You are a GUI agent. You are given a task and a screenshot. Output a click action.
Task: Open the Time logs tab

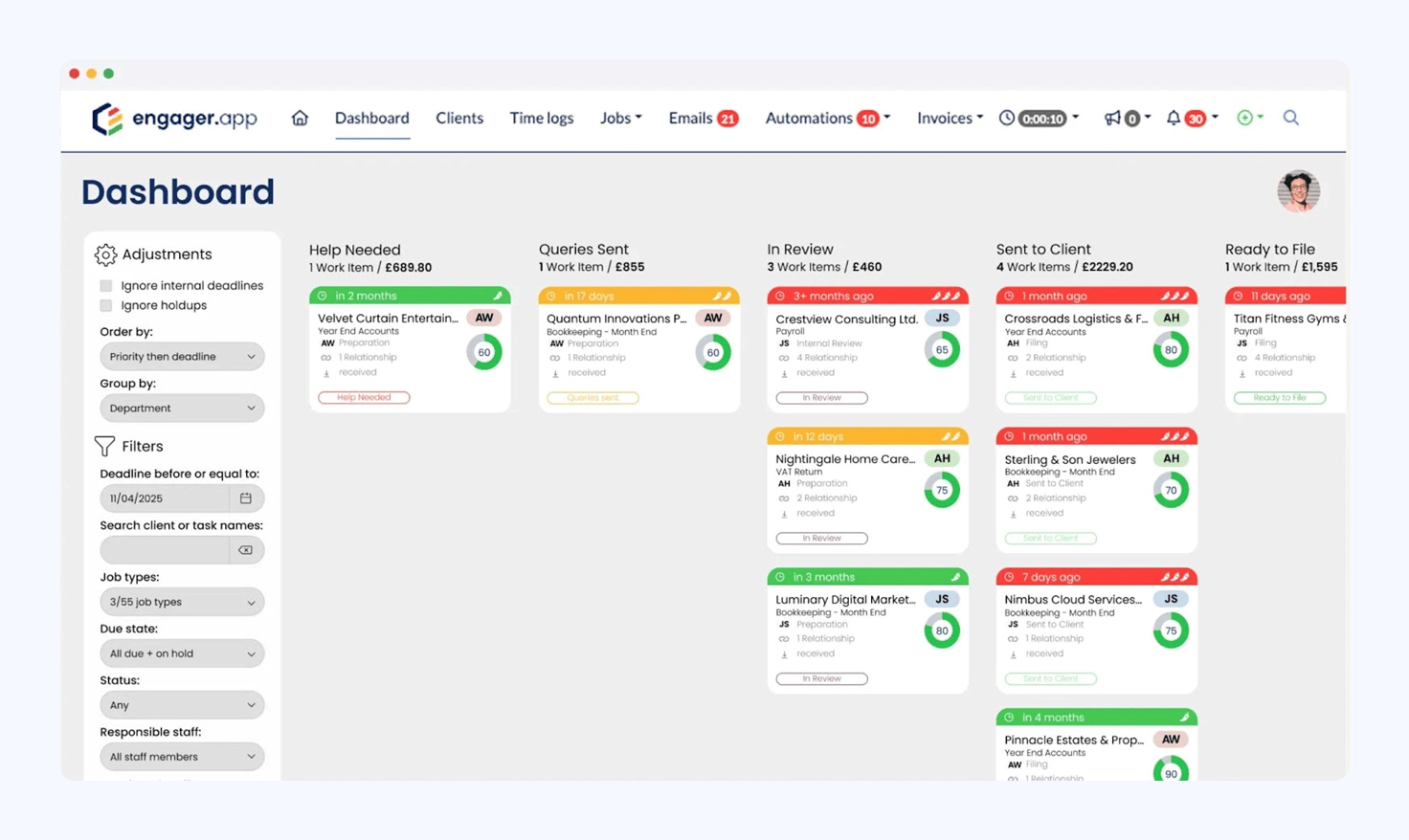click(x=542, y=118)
